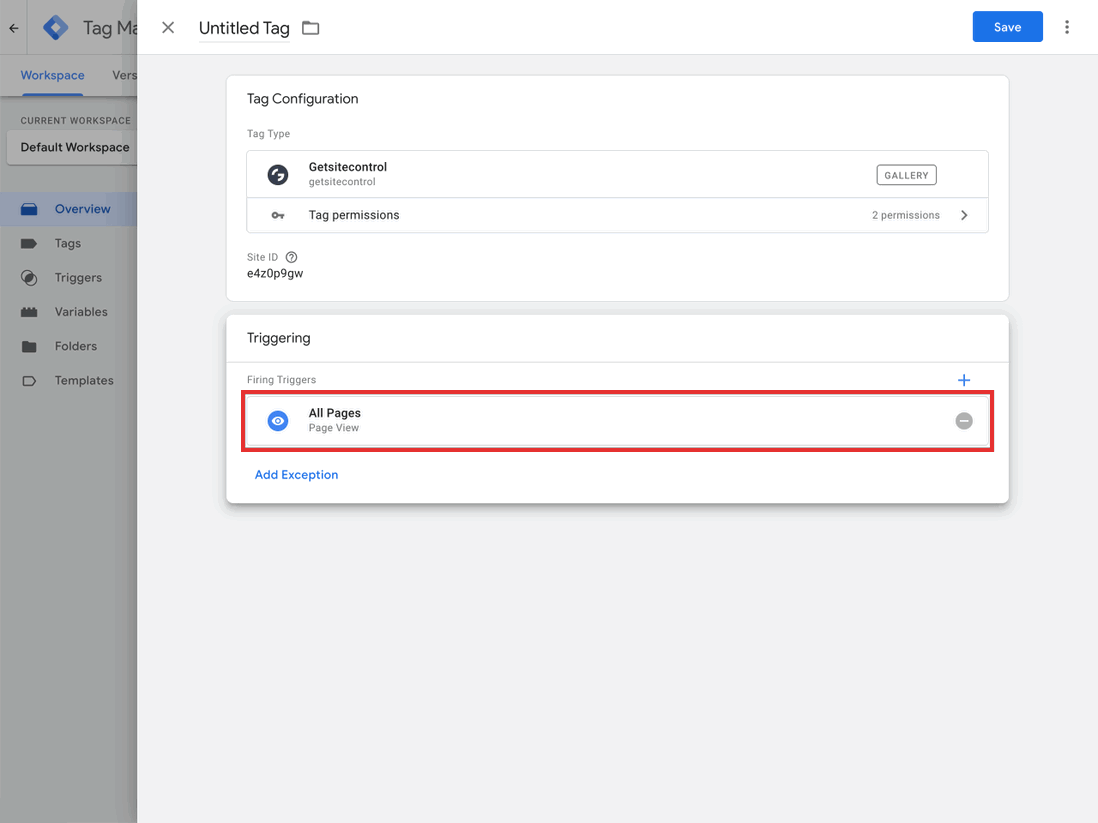Open the Variables panel
Screen dimensions: 1098x823
pyautogui.click(x=81, y=311)
